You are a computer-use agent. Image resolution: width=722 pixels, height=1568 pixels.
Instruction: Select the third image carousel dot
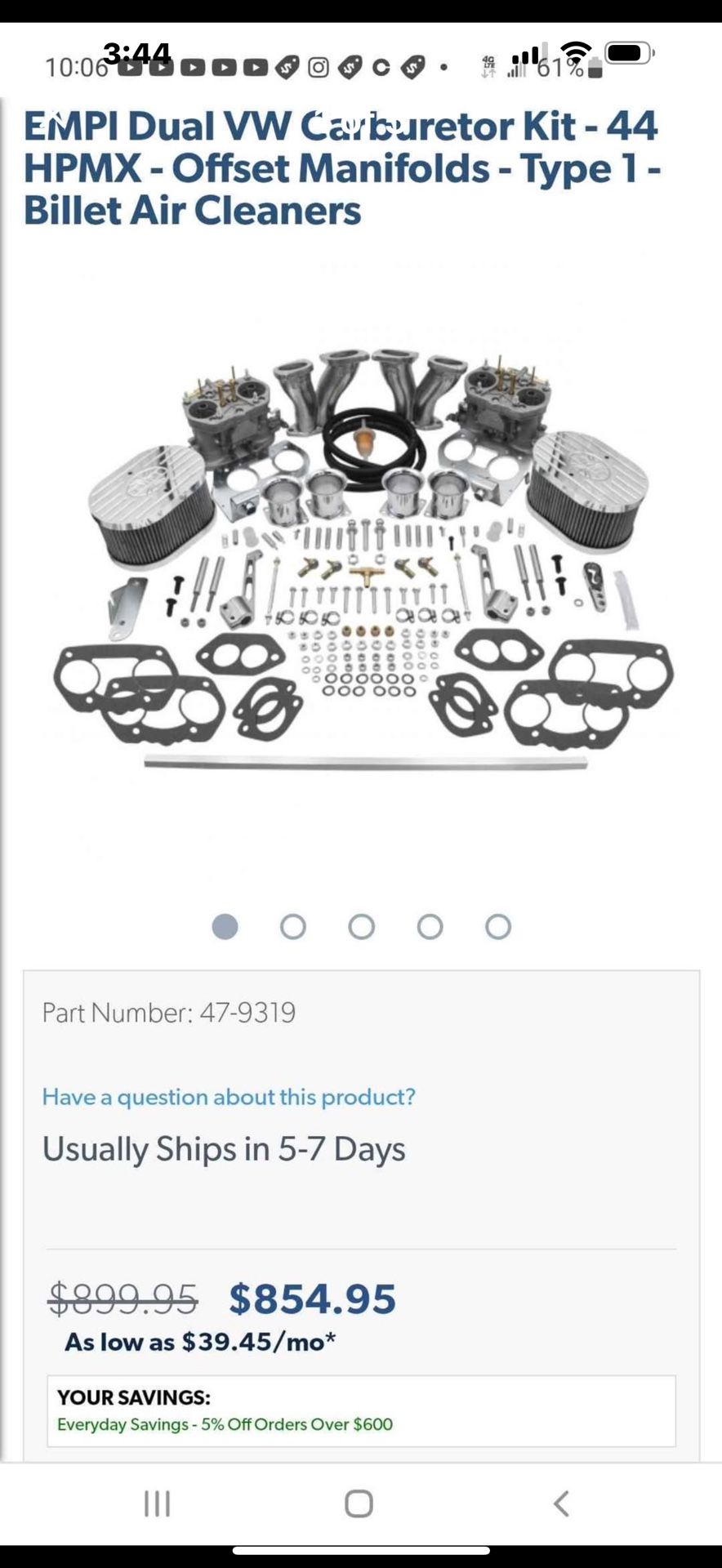tap(362, 927)
